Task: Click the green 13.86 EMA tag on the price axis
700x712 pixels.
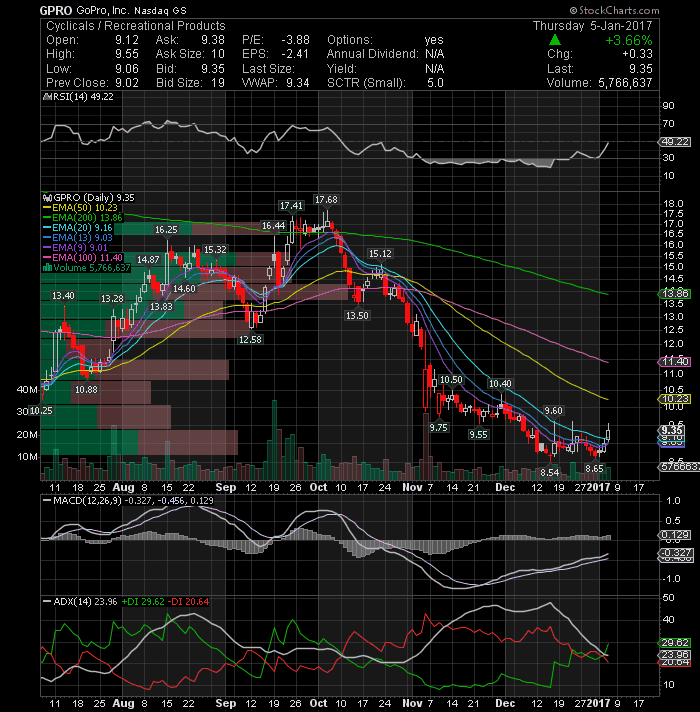Action: (x=675, y=294)
